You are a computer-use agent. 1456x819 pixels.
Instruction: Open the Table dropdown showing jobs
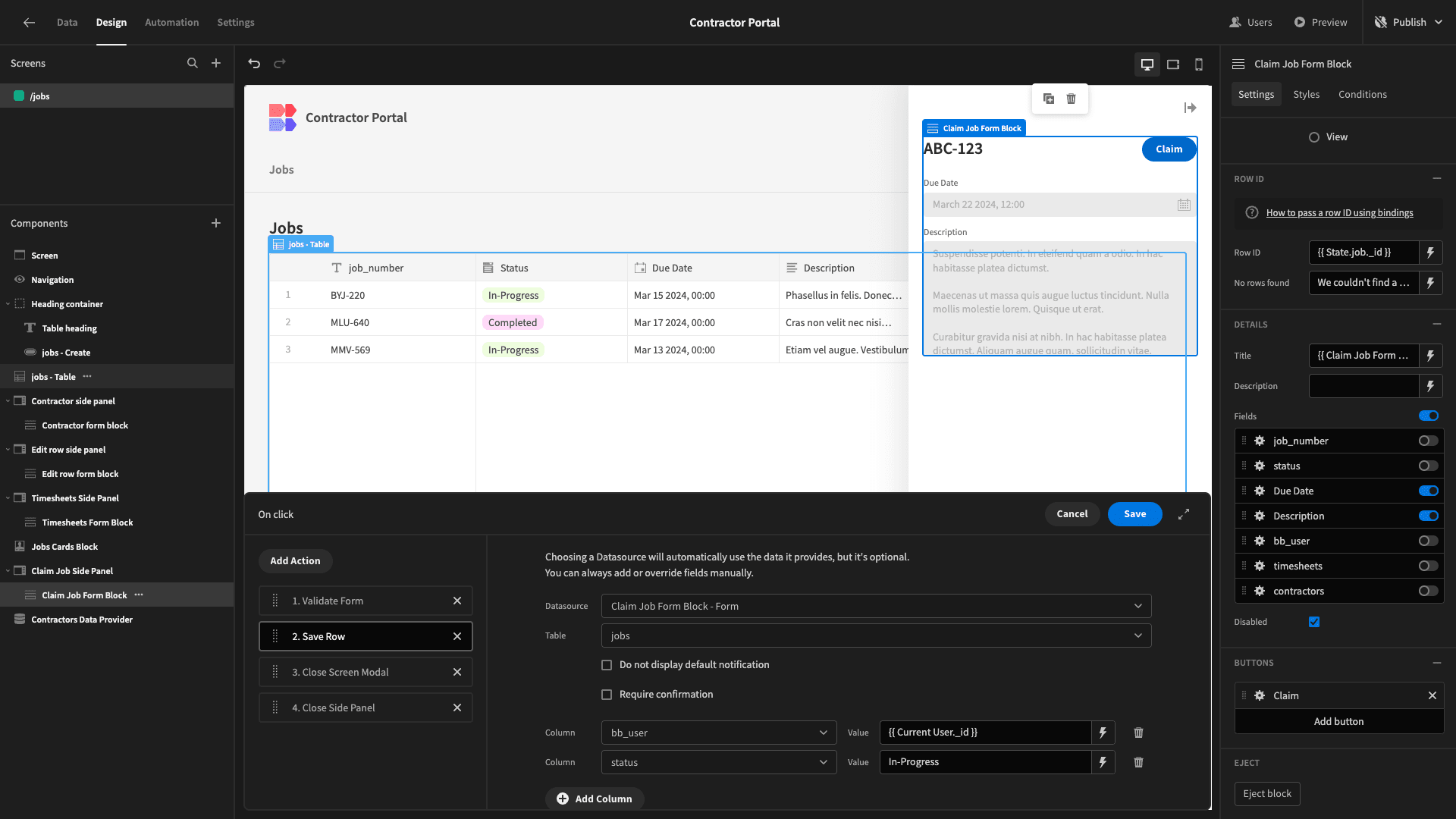click(x=876, y=635)
